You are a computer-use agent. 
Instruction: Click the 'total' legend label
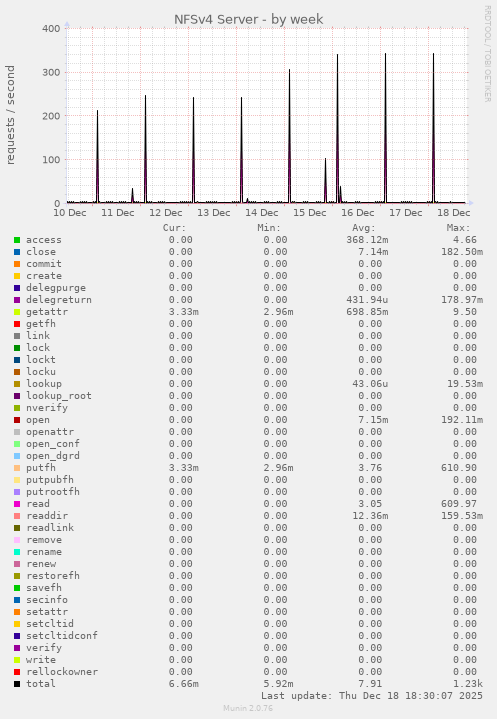(41, 684)
